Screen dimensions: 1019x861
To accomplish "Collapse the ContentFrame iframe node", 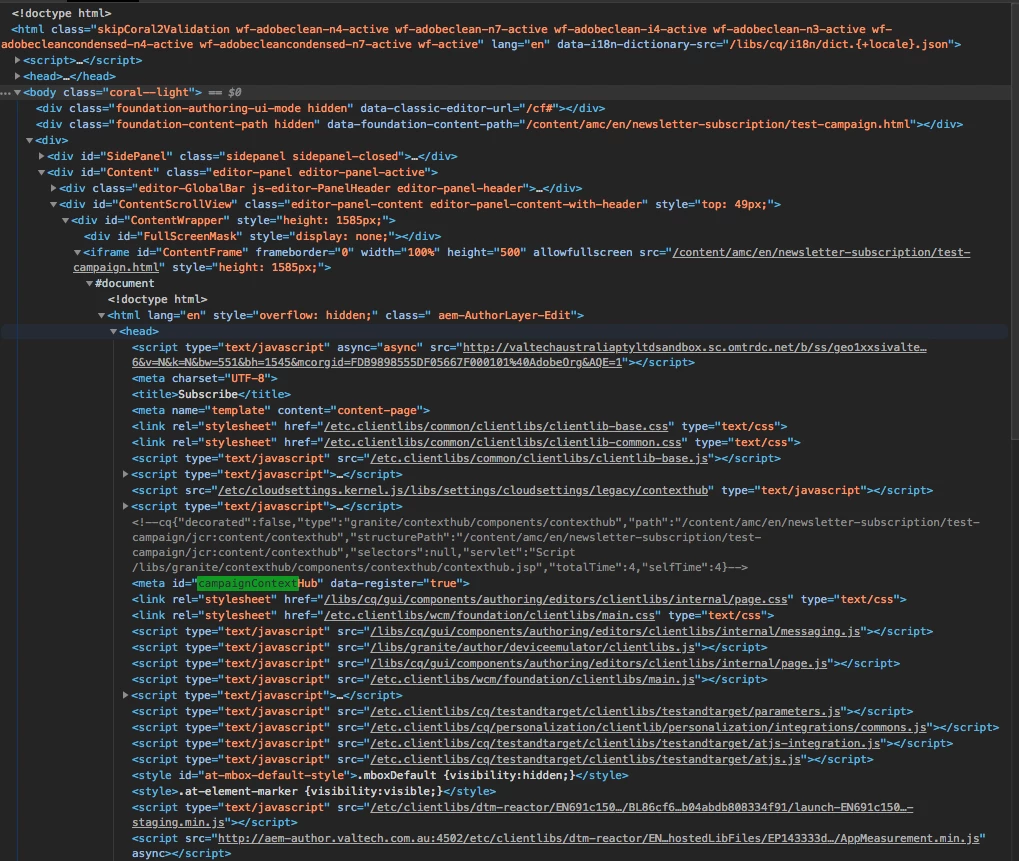I will coord(77,252).
